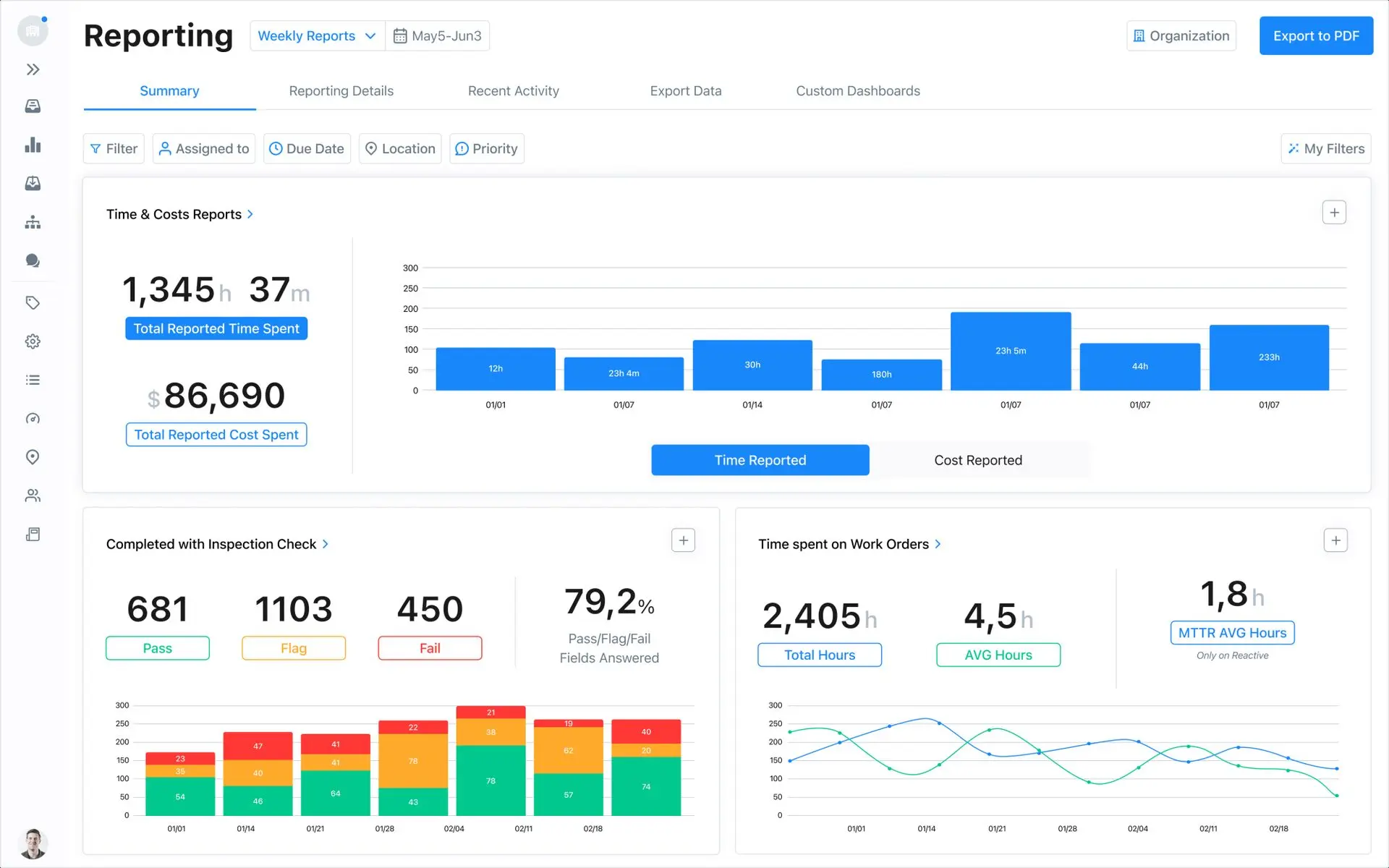Image resolution: width=1389 pixels, height=868 pixels.
Task: Open the Weekly Reports dropdown
Action: tap(316, 35)
